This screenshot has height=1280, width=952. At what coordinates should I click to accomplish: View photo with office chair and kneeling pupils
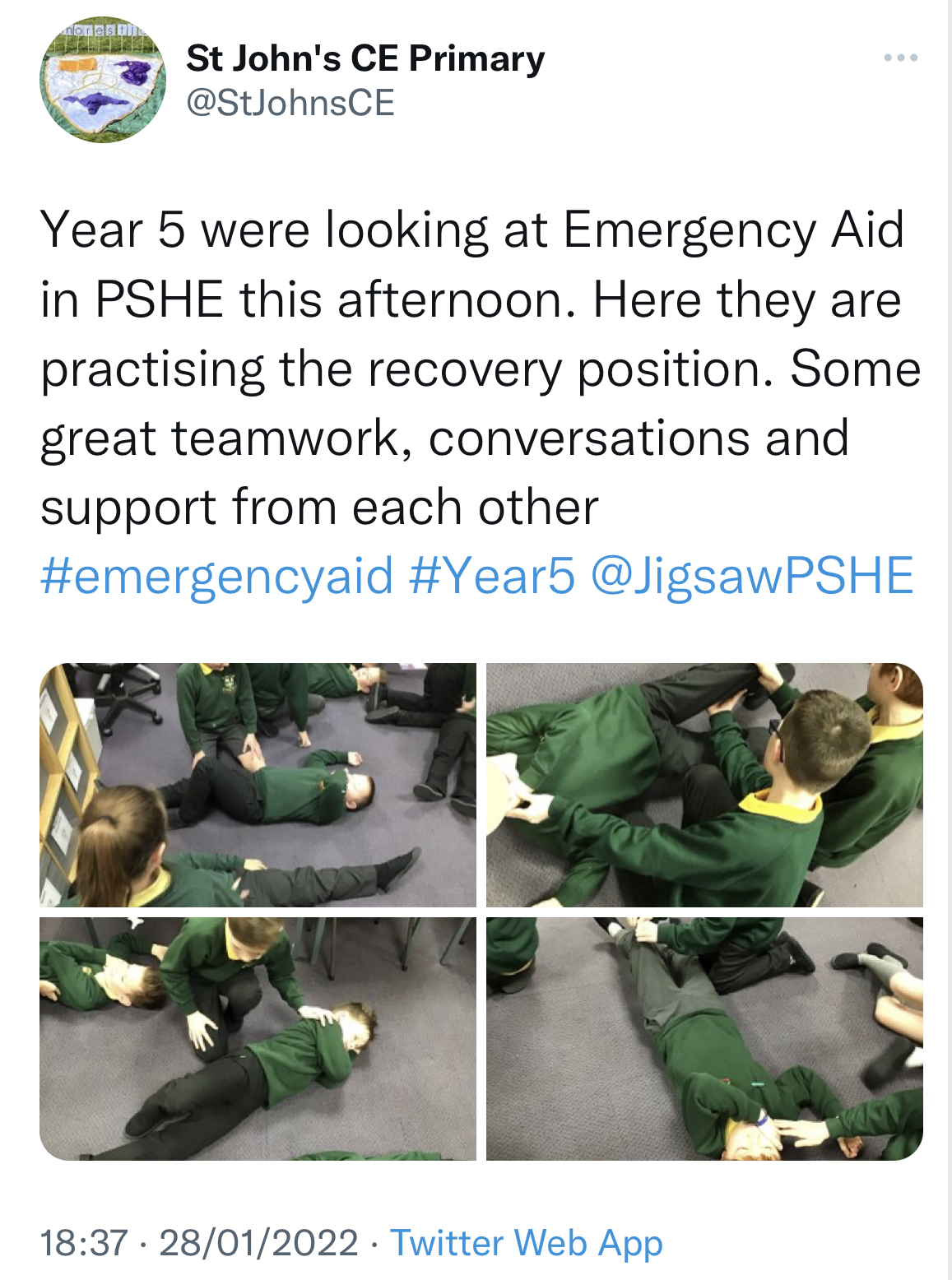(x=258, y=785)
